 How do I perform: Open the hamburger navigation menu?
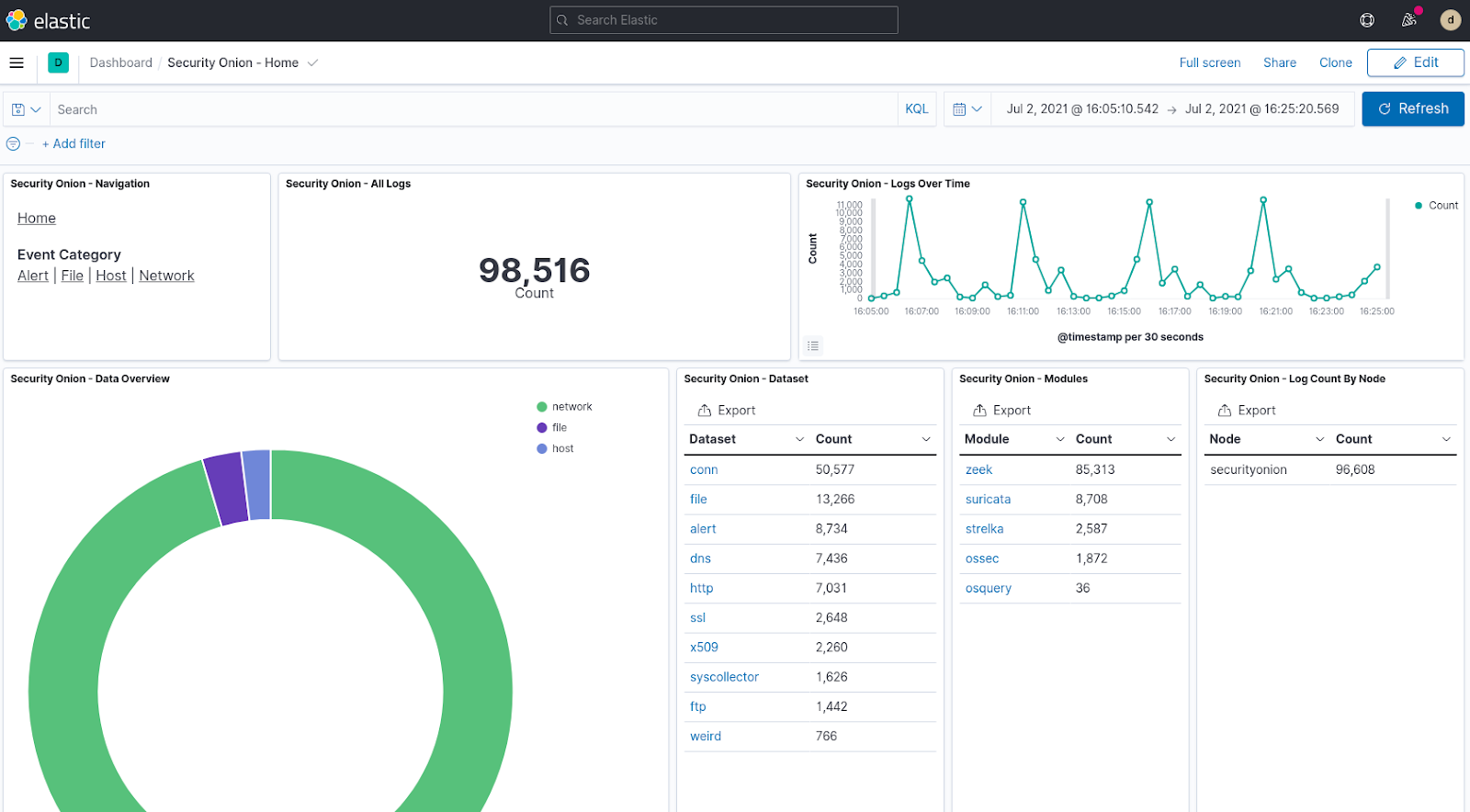(x=17, y=62)
